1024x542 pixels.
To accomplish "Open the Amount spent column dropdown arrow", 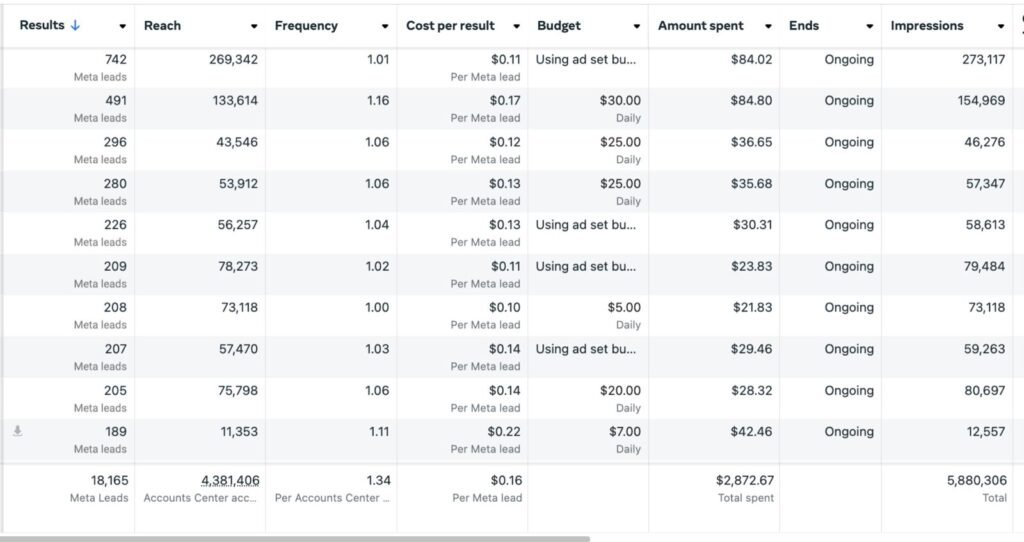I will [768, 27].
